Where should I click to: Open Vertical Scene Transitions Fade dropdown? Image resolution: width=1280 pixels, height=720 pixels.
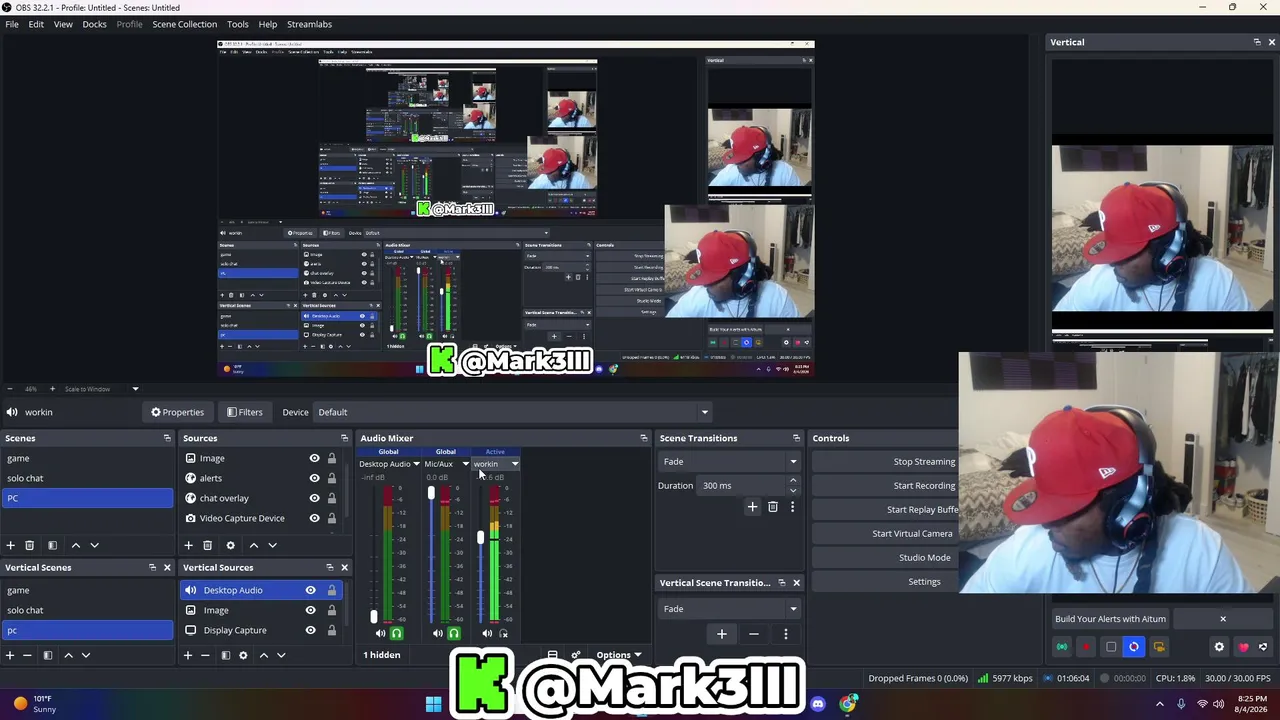pos(729,609)
